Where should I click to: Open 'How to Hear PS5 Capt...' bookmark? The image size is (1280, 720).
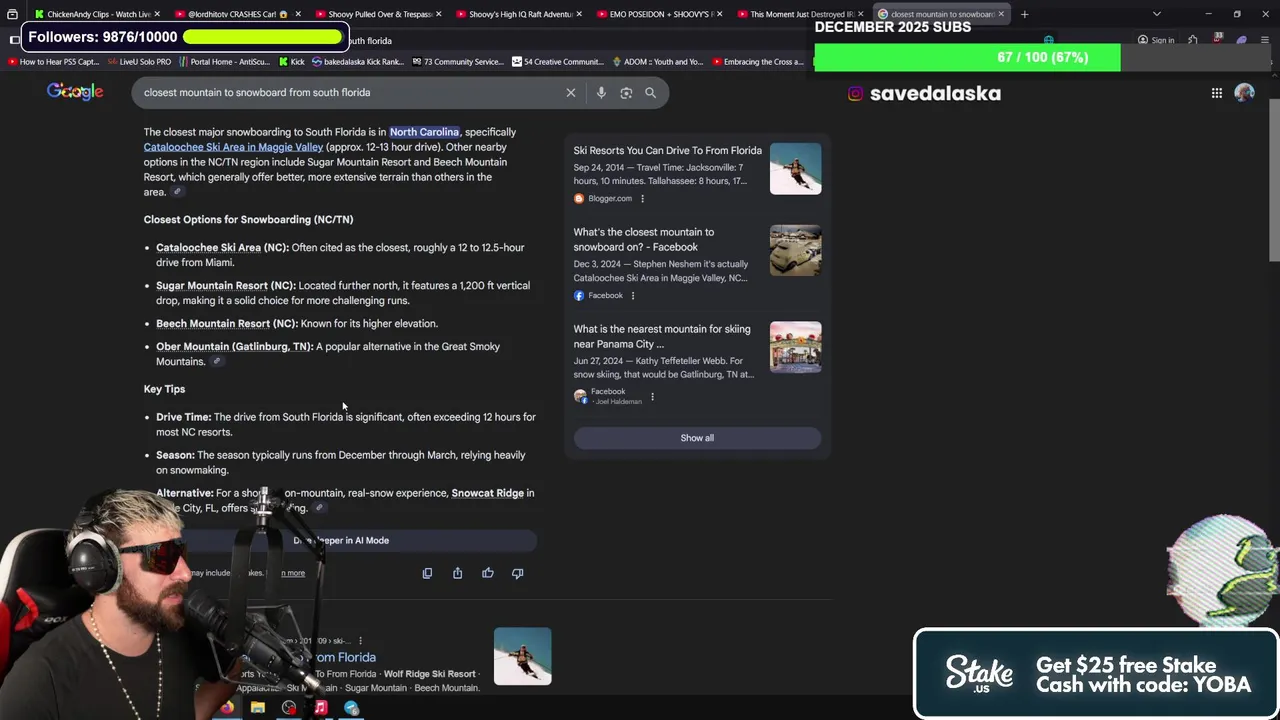pyautogui.click(x=54, y=62)
